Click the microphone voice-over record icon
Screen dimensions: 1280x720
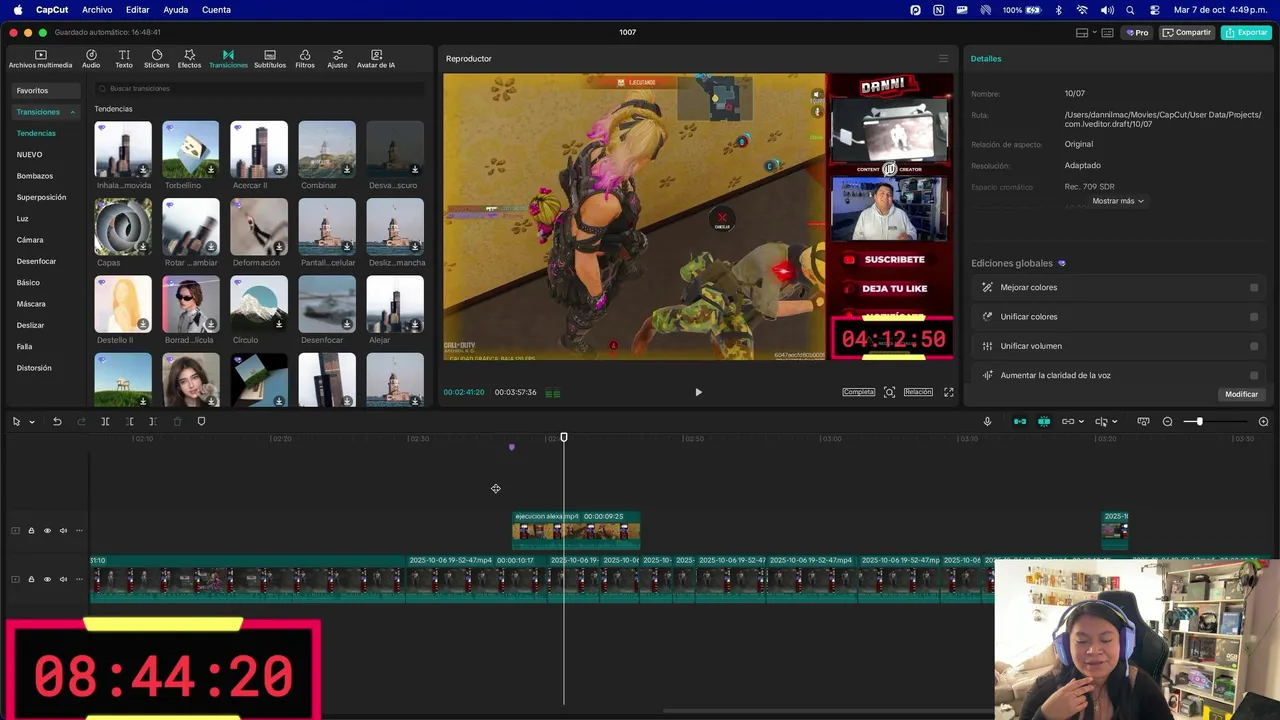coord(987,422)
